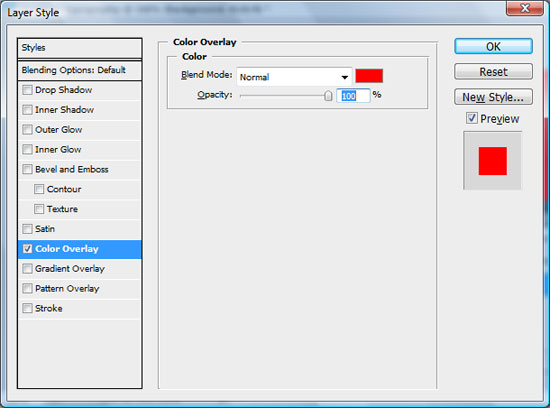Select the Satin style entry
The height and width of the screenshot is (408, 550).
click(80, 229)
